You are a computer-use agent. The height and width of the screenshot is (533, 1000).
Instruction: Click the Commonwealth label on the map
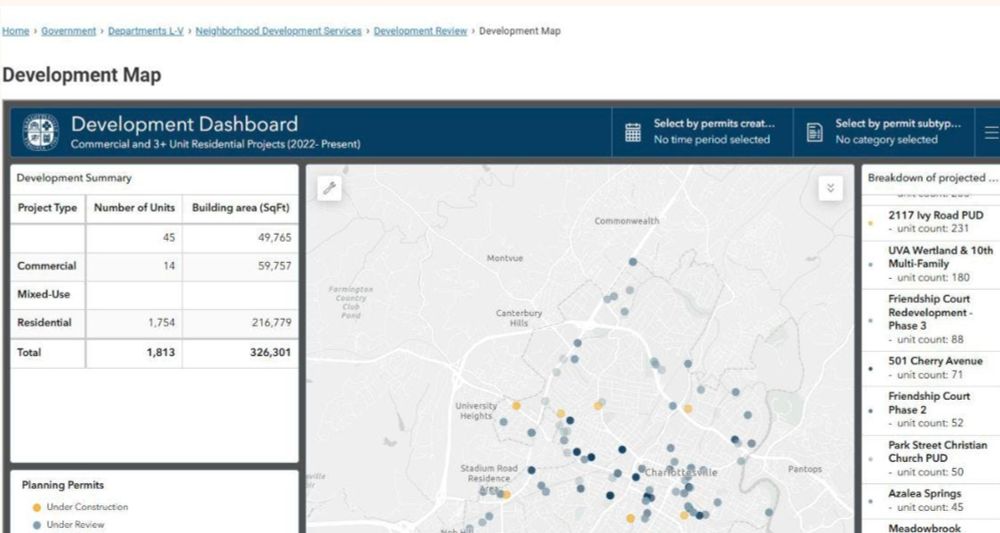point(627,221)
